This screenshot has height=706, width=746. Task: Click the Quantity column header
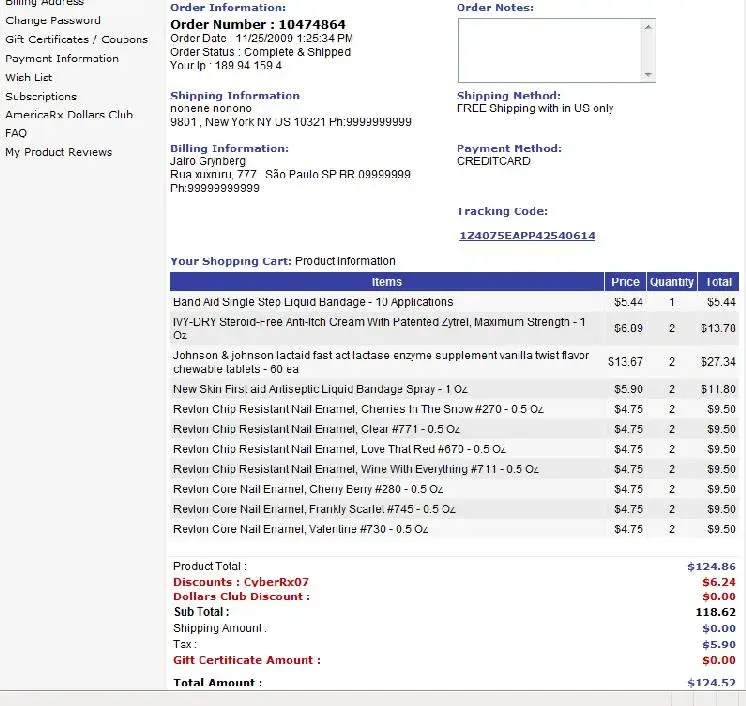[x=671, y=282]
